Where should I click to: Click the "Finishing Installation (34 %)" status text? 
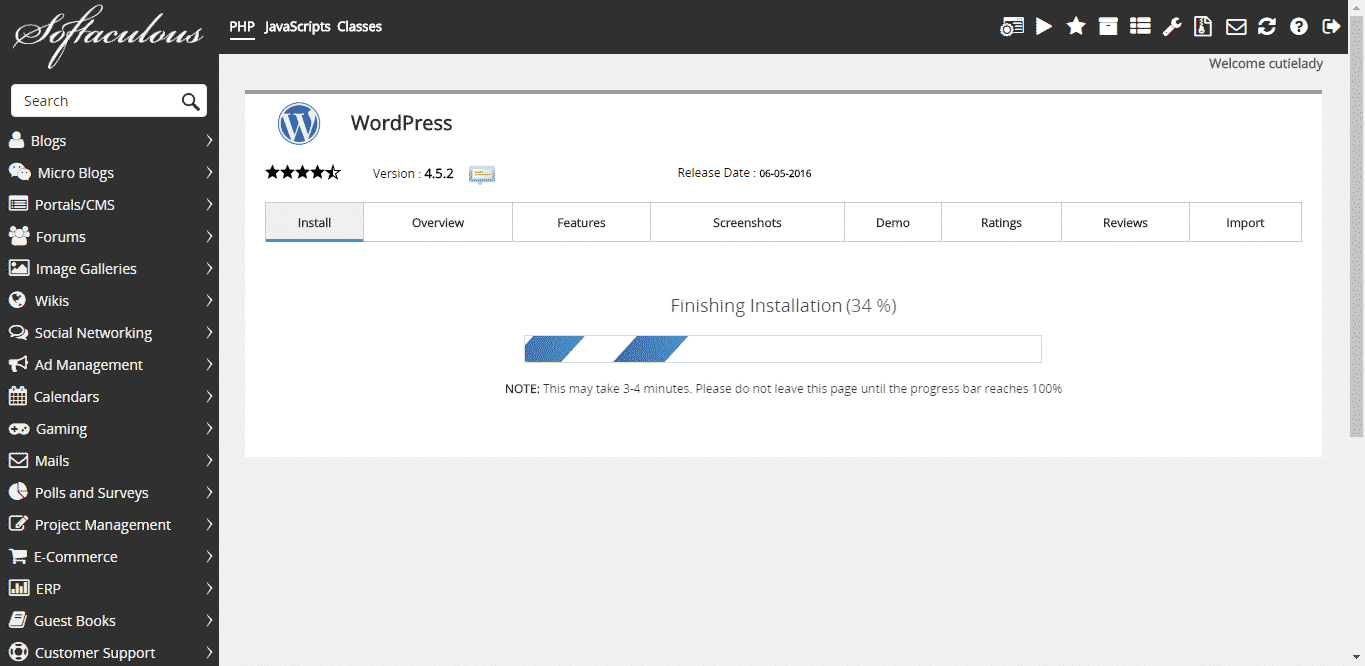(783, 306)
